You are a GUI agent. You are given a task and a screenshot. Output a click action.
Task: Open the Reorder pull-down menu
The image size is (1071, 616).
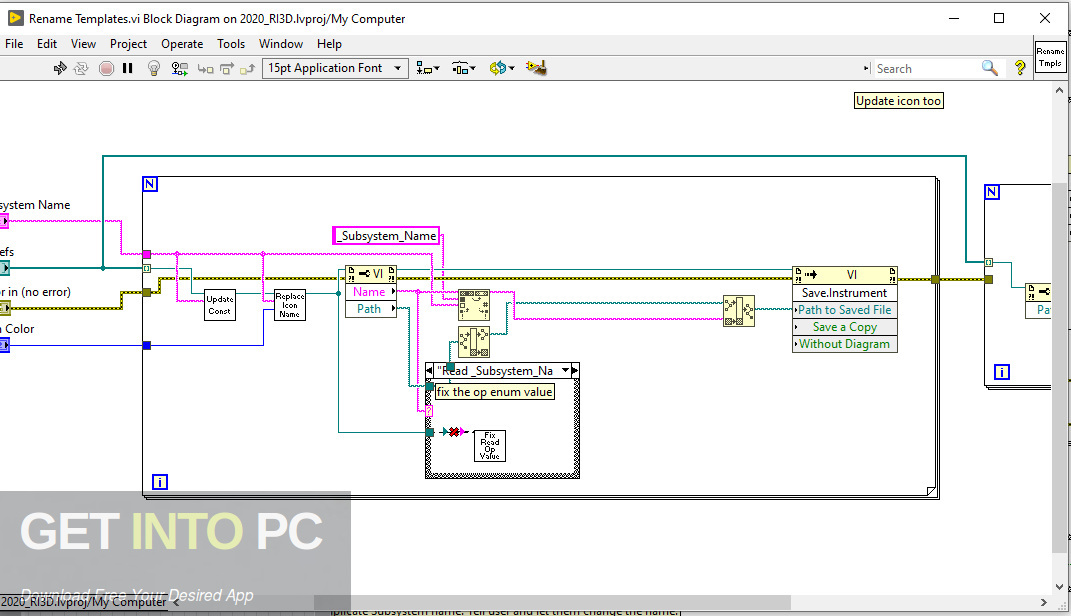[502, 68]
